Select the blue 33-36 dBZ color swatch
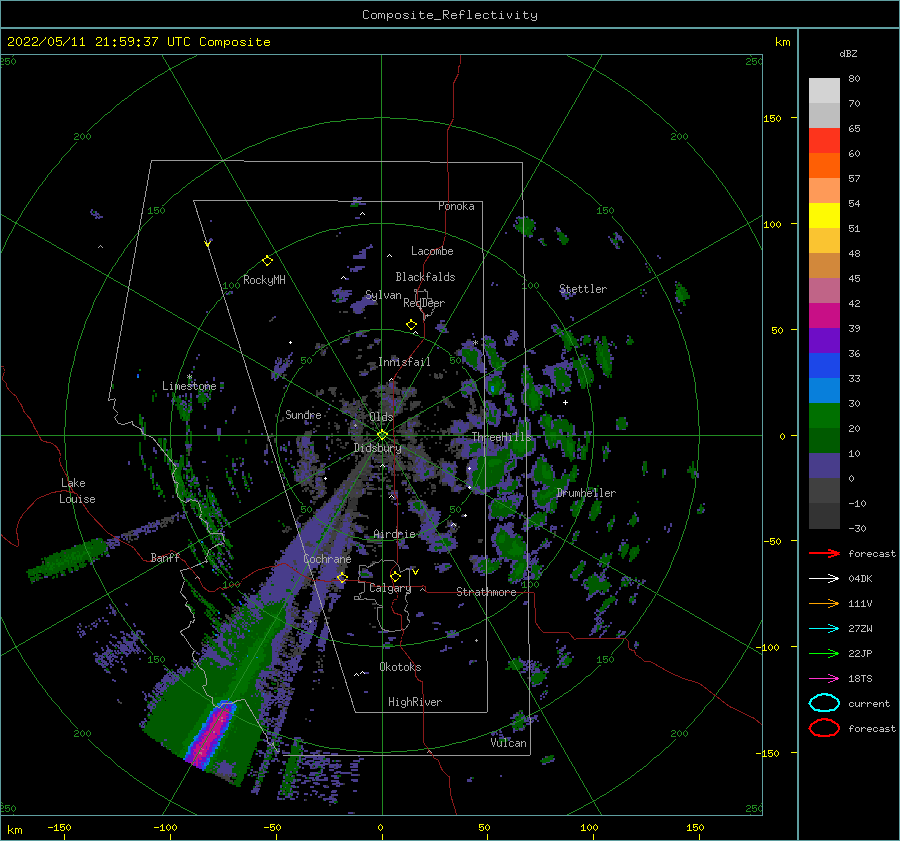900x841 pixels. (x=824, y=366)
